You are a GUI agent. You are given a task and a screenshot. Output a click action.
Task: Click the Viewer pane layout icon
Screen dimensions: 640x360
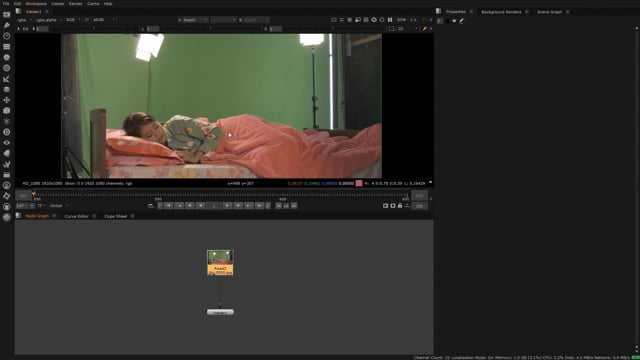click(18, 11)
